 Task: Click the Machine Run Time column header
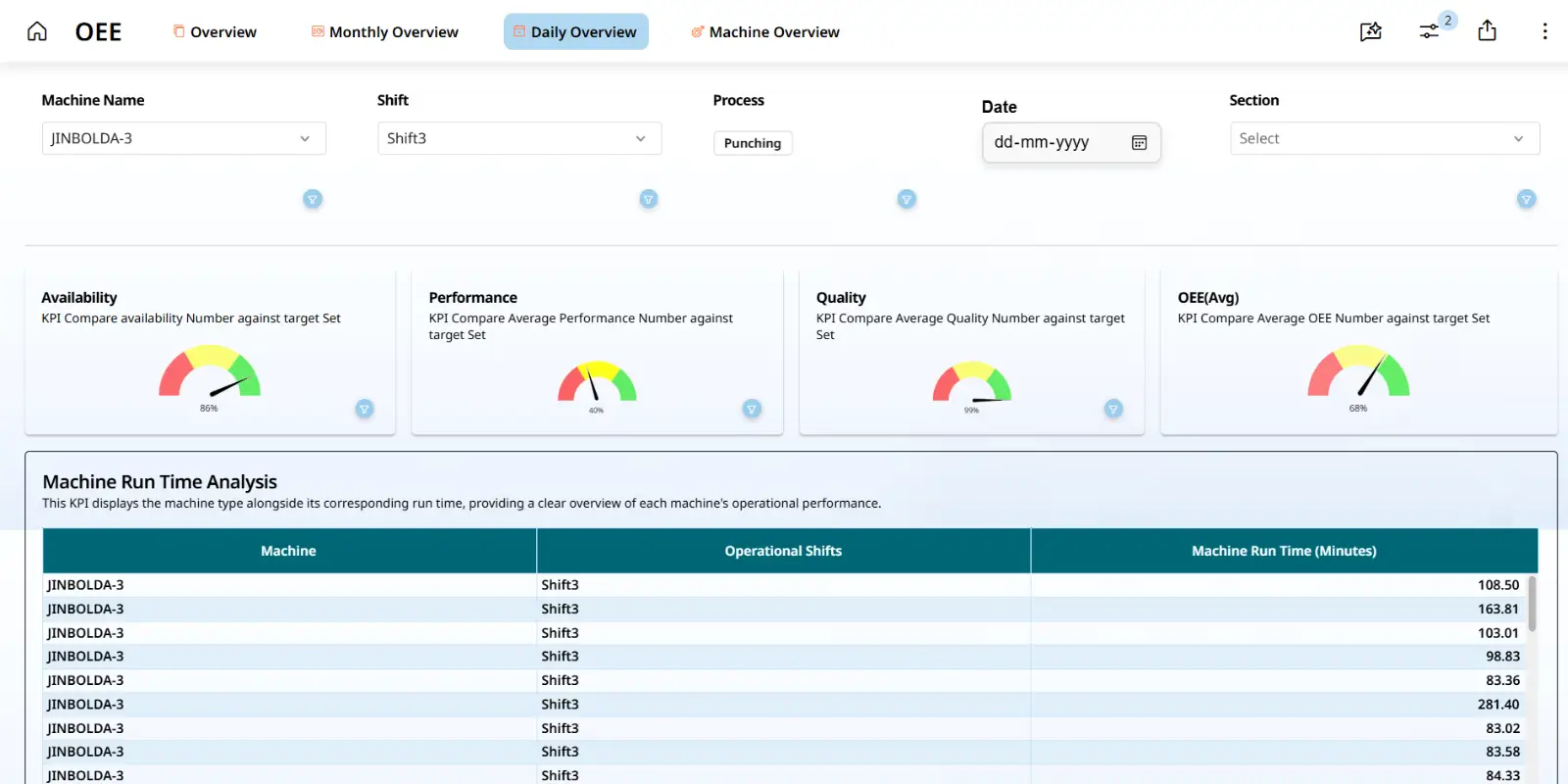tap(1283, 551)
